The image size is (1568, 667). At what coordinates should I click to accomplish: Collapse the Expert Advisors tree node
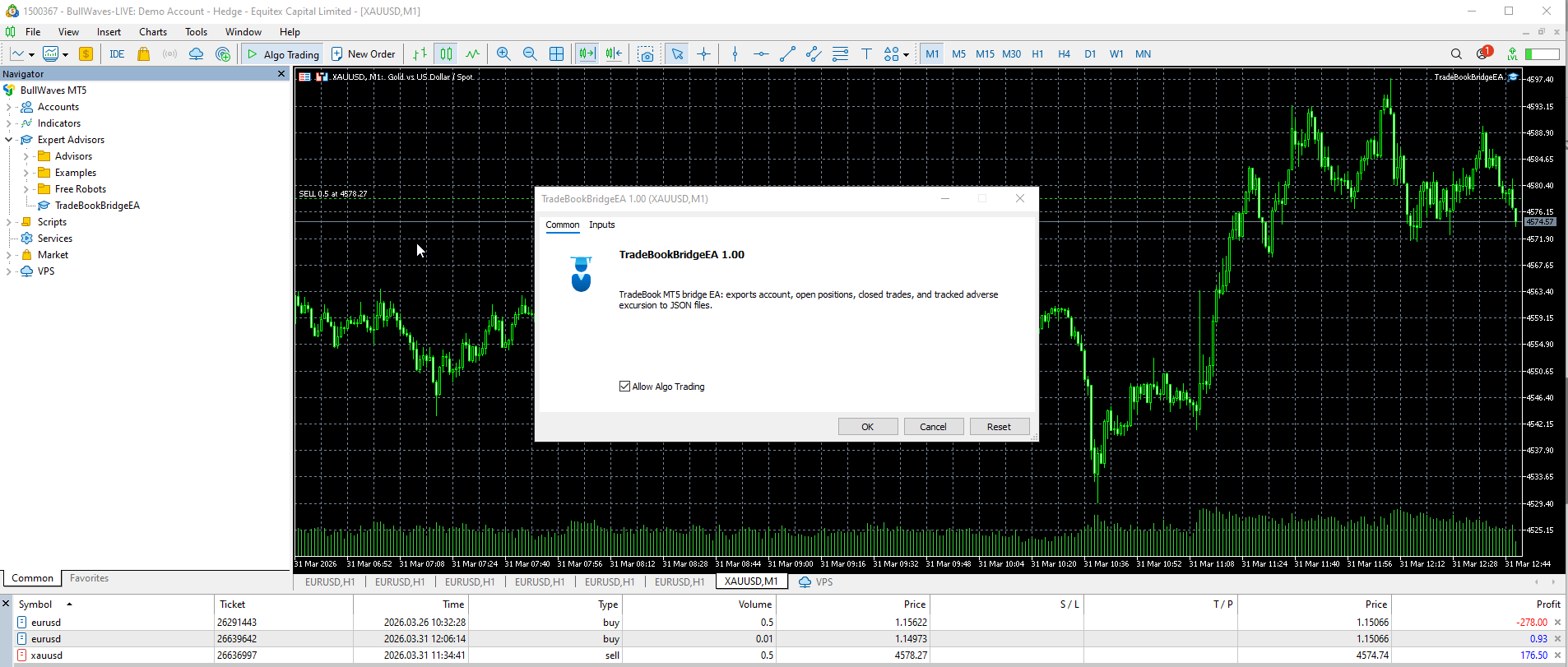pyautogui.click(x=9, y=140)
